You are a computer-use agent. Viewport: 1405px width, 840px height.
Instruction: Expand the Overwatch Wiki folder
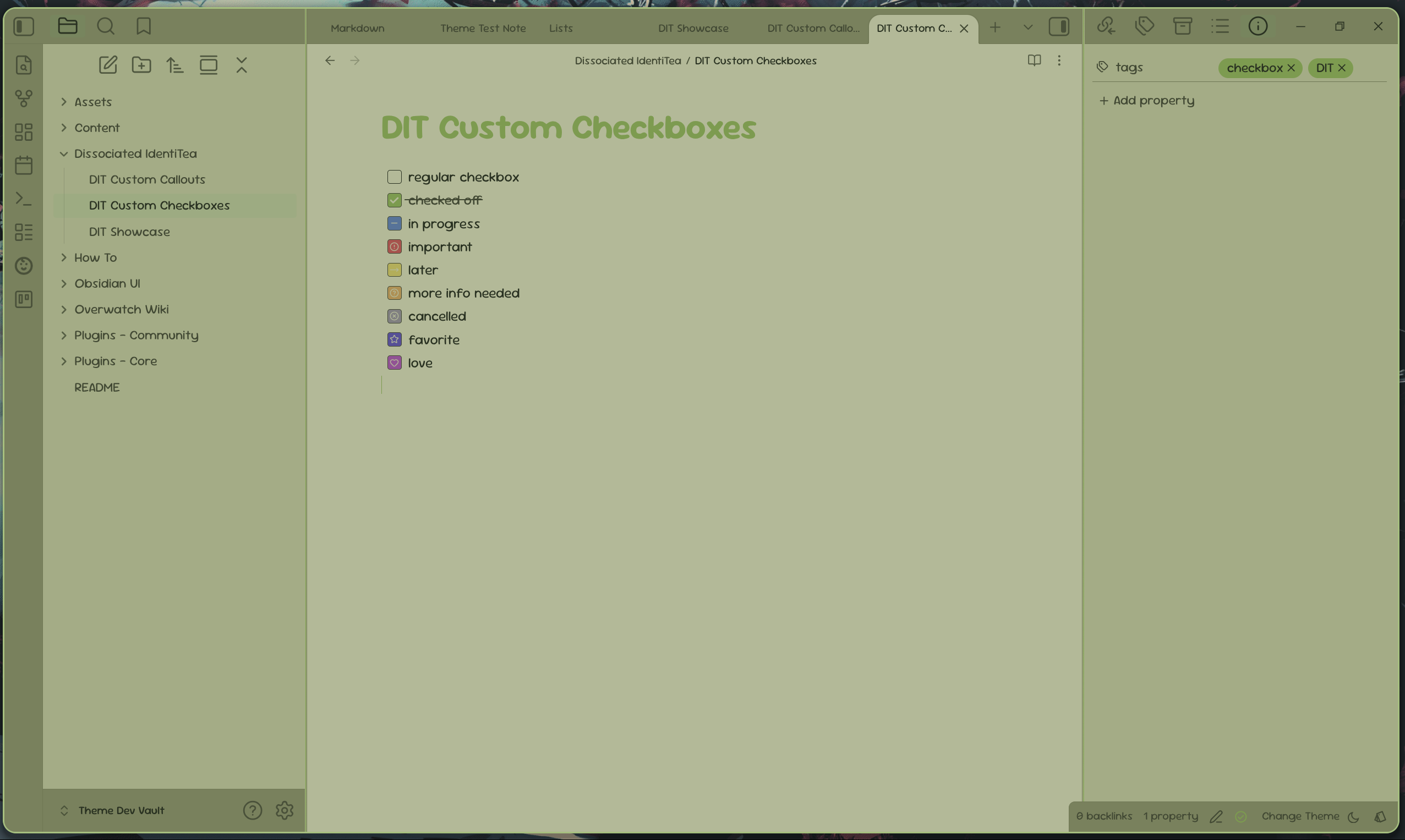pyautogui.click(x=63, y=310)
